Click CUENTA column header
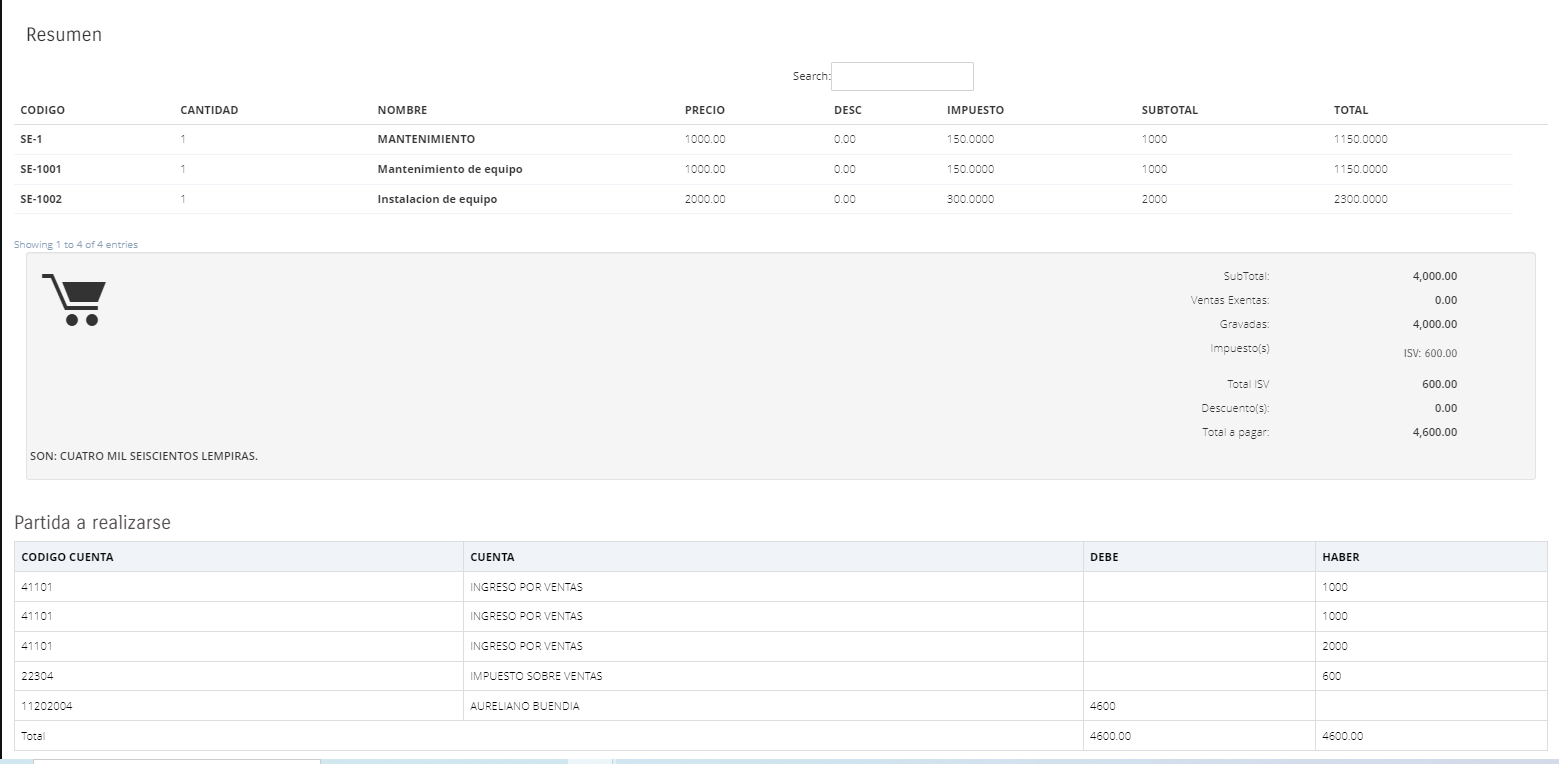Image resolution: width=1559 pixels, height=764 pixels. 492,557
